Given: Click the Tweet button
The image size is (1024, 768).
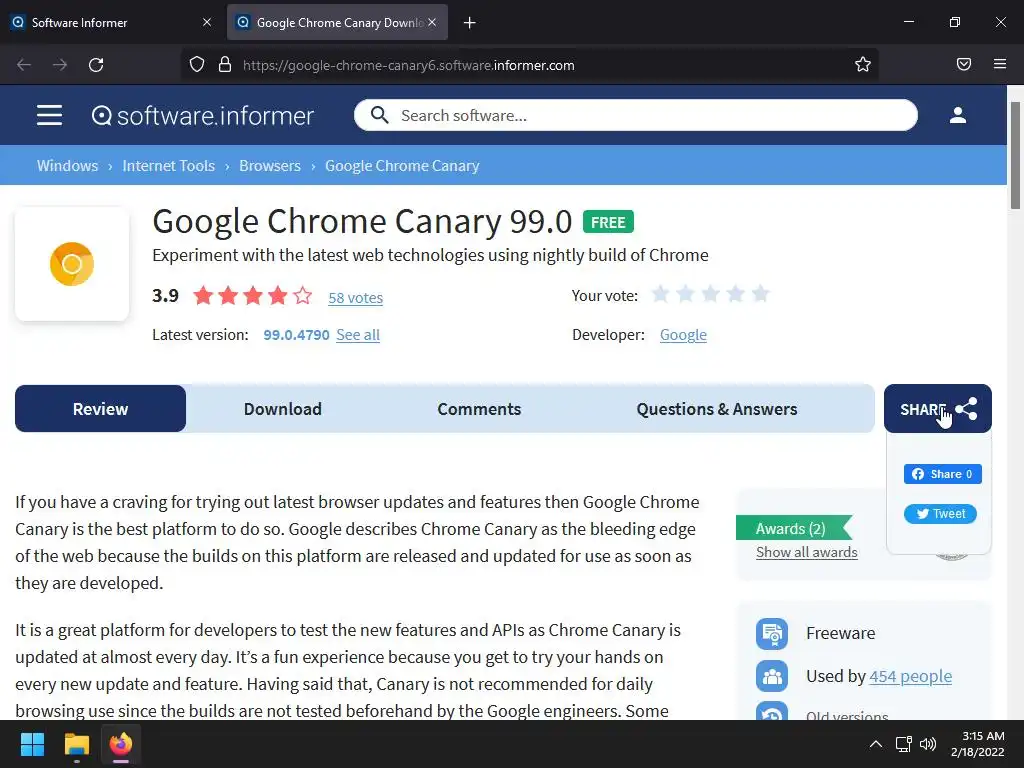Looking at the screenshot, I should [x=940, y=514].
